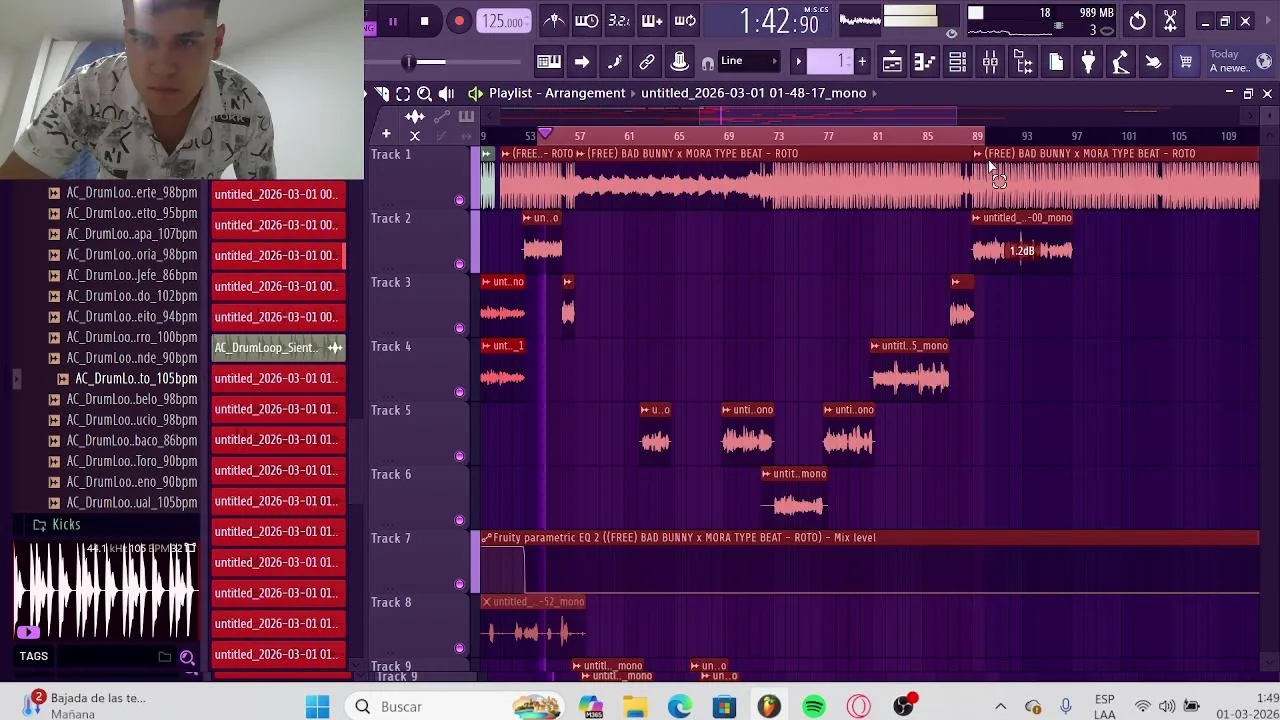Toggle the metronome icon
This screenshot has height=720, width=1280.
(x=554, y=20)
